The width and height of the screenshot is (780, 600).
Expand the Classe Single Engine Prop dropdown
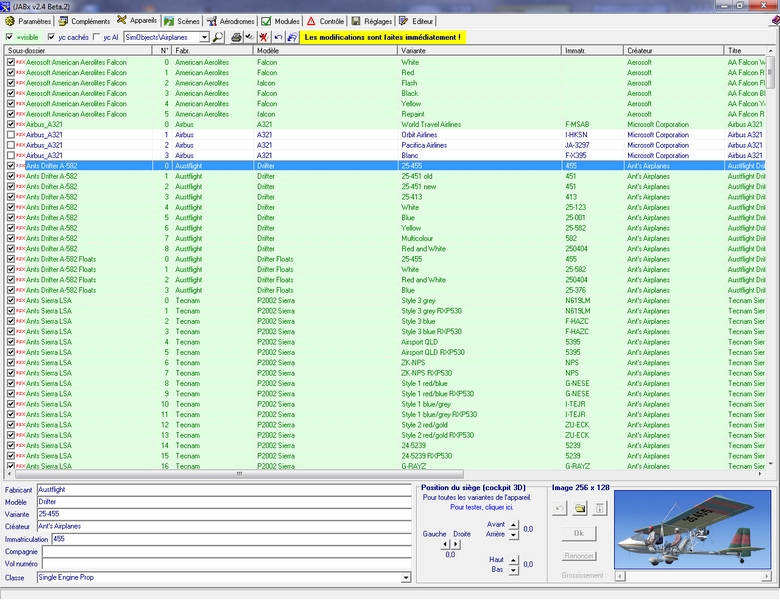coord(405,577)
